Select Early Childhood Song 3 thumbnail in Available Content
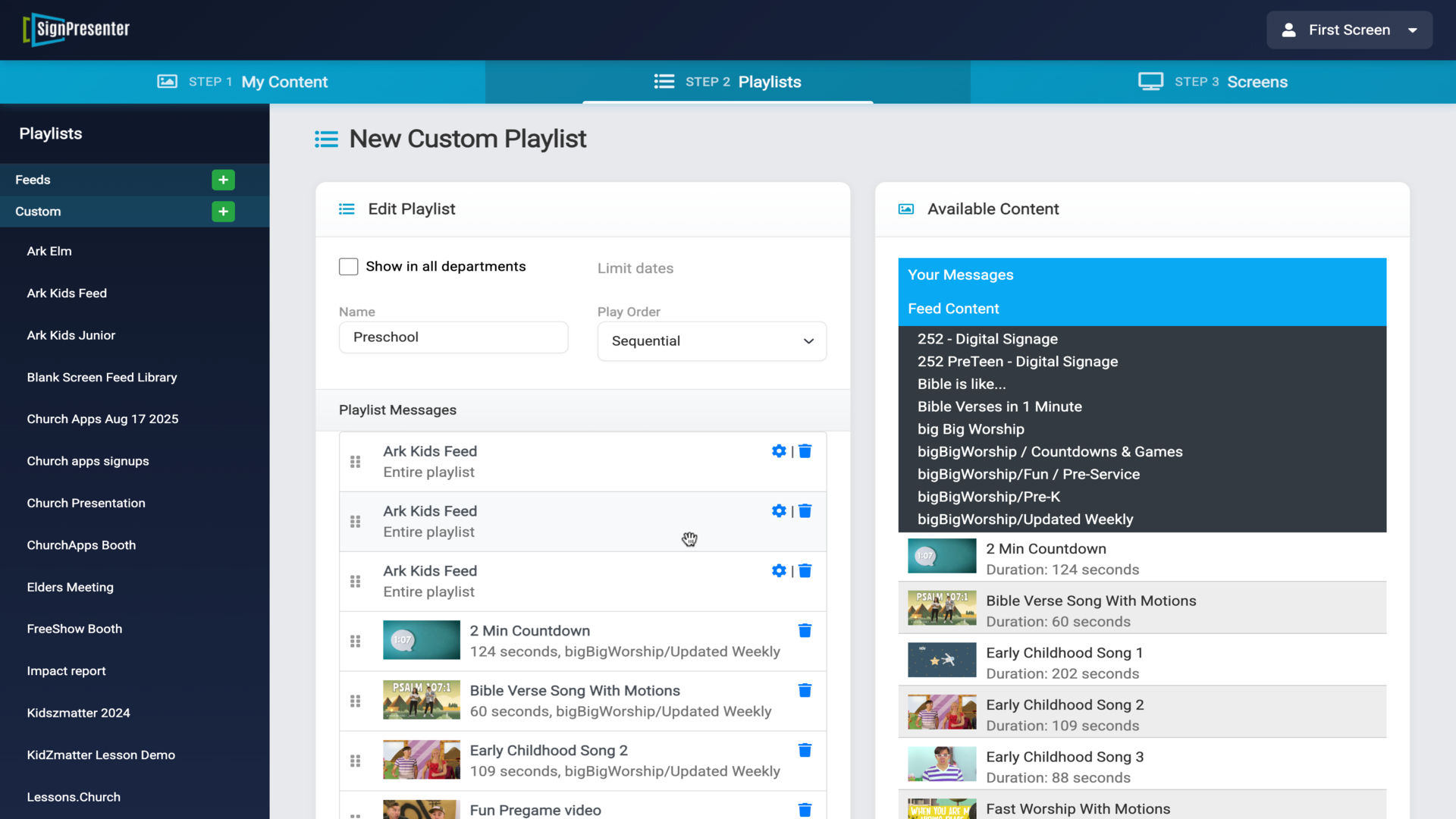This screenshot has width=1456, height=819. point(942,764)
